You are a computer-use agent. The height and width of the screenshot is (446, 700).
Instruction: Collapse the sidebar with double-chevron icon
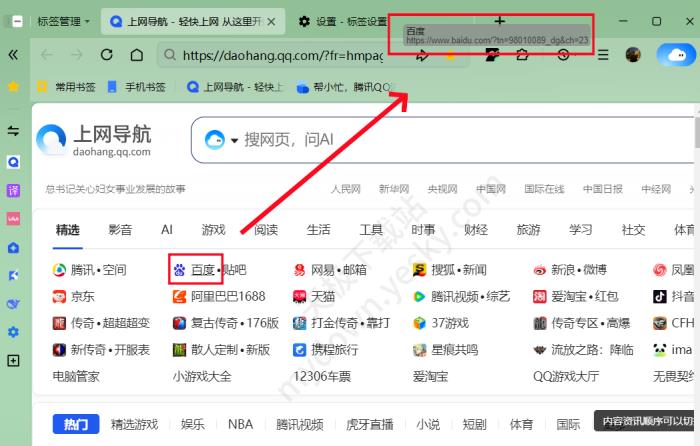coord(14,55)
